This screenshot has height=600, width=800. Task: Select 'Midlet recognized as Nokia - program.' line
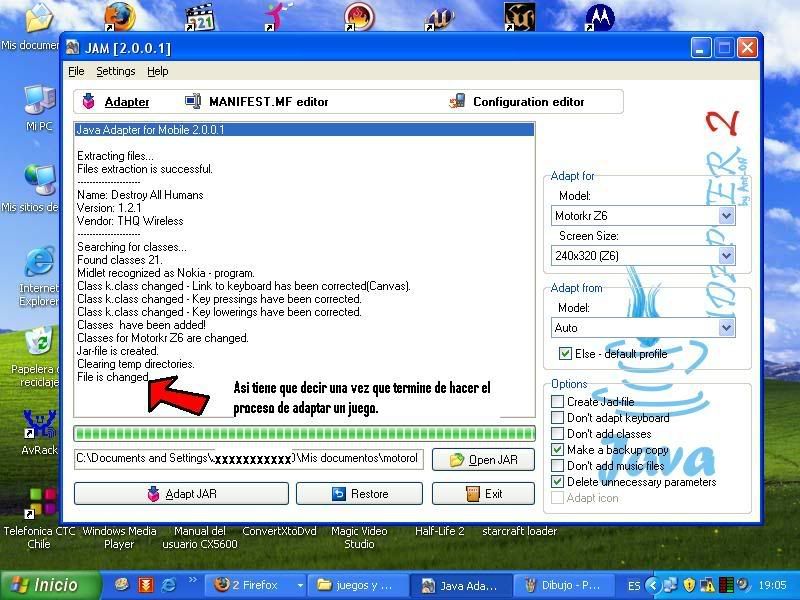[x=165, y=273]
